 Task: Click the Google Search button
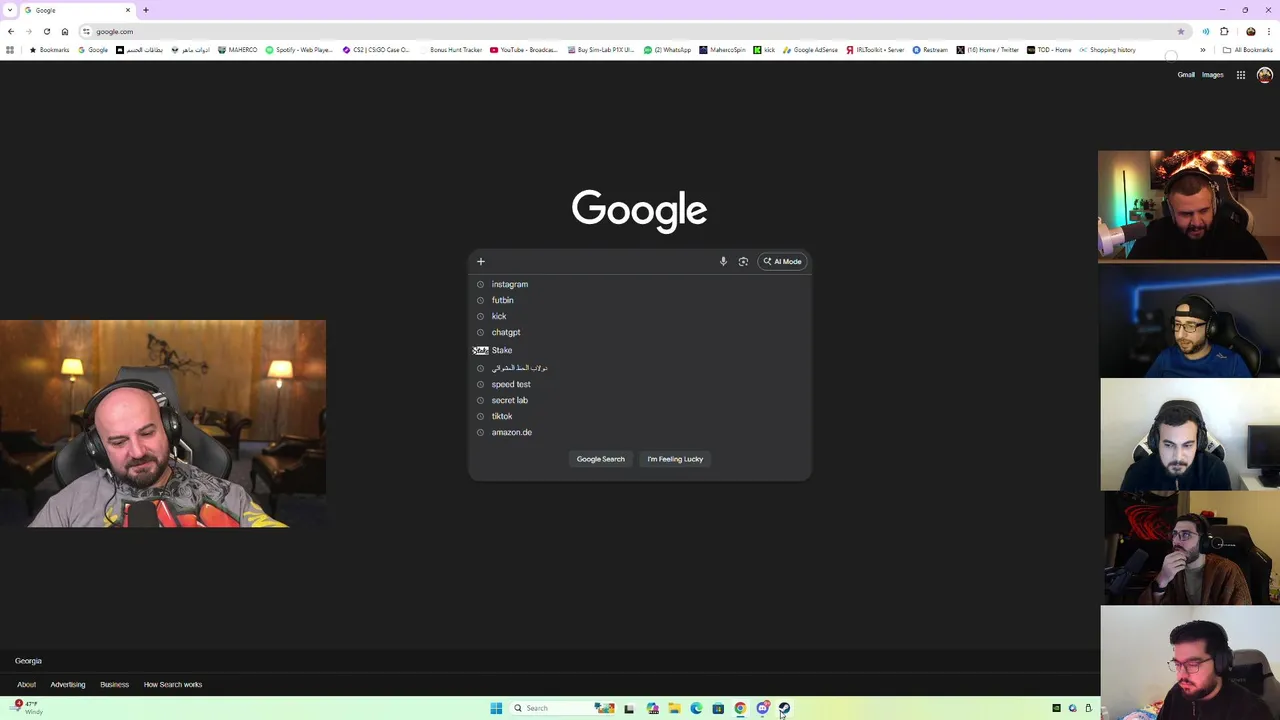(x=600, y=459)
